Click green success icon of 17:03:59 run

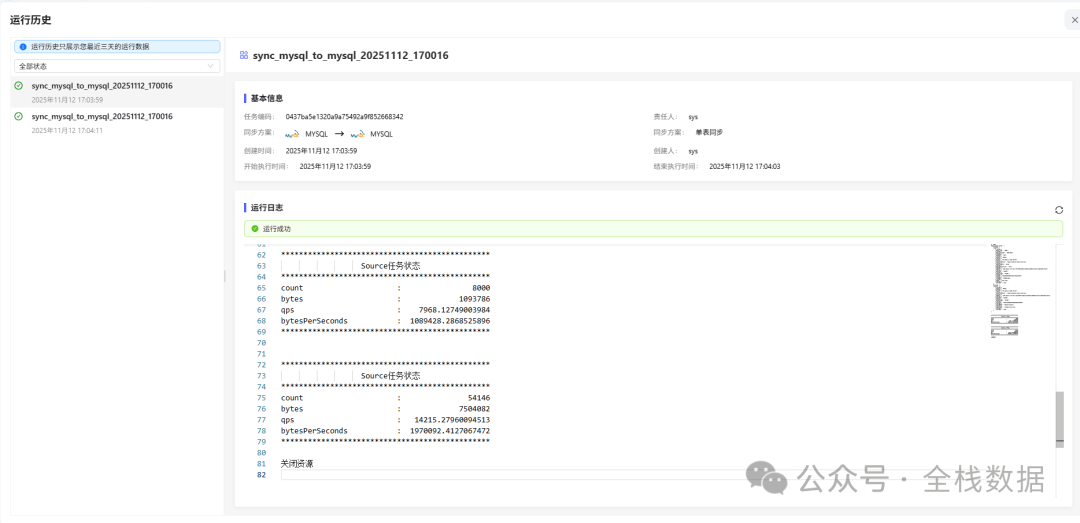coord(19,86)
